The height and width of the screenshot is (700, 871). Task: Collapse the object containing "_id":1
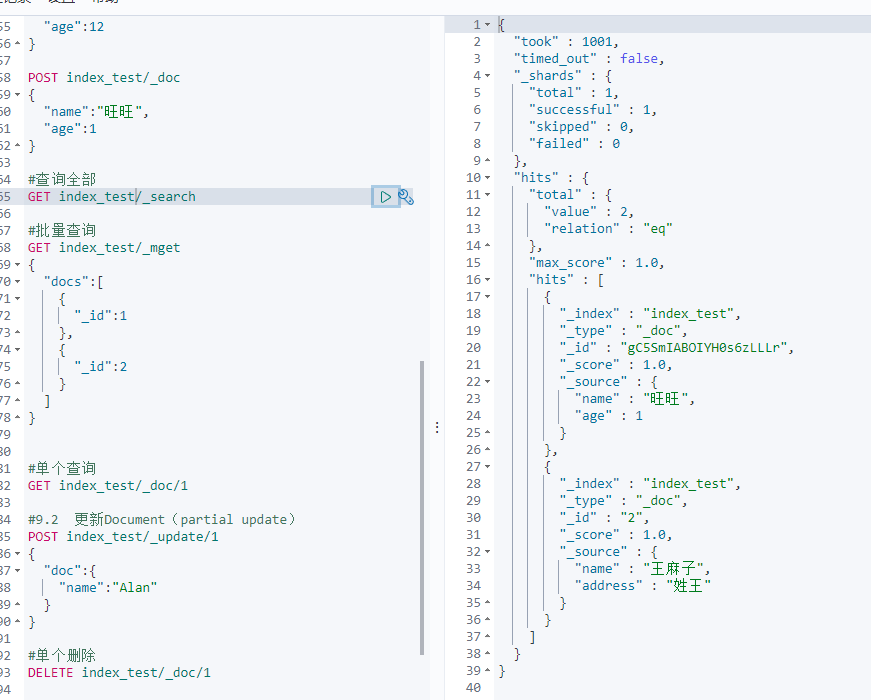[x=17, y=298]
